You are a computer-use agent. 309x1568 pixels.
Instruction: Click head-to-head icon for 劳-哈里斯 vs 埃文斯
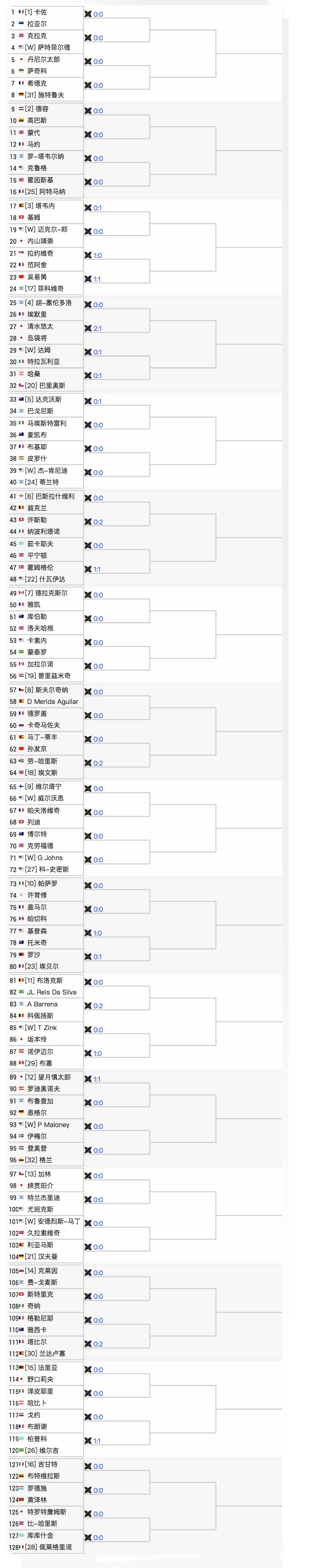click(88, 763)
